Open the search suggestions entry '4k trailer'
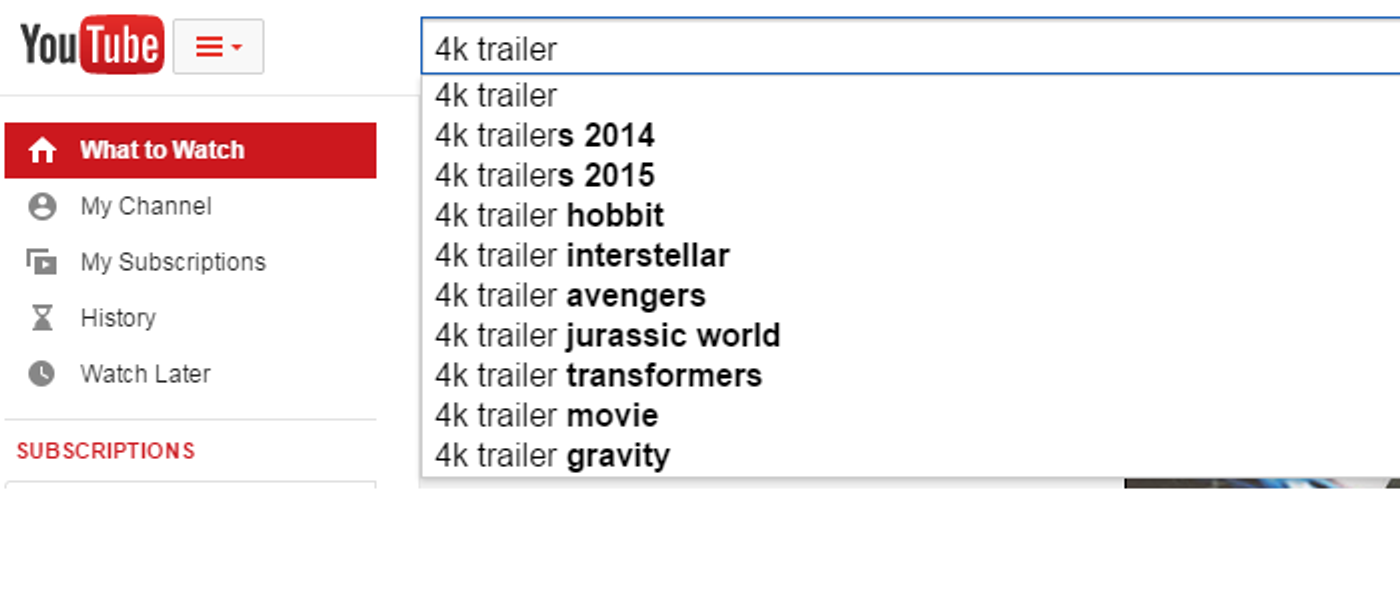 [494, 95]
